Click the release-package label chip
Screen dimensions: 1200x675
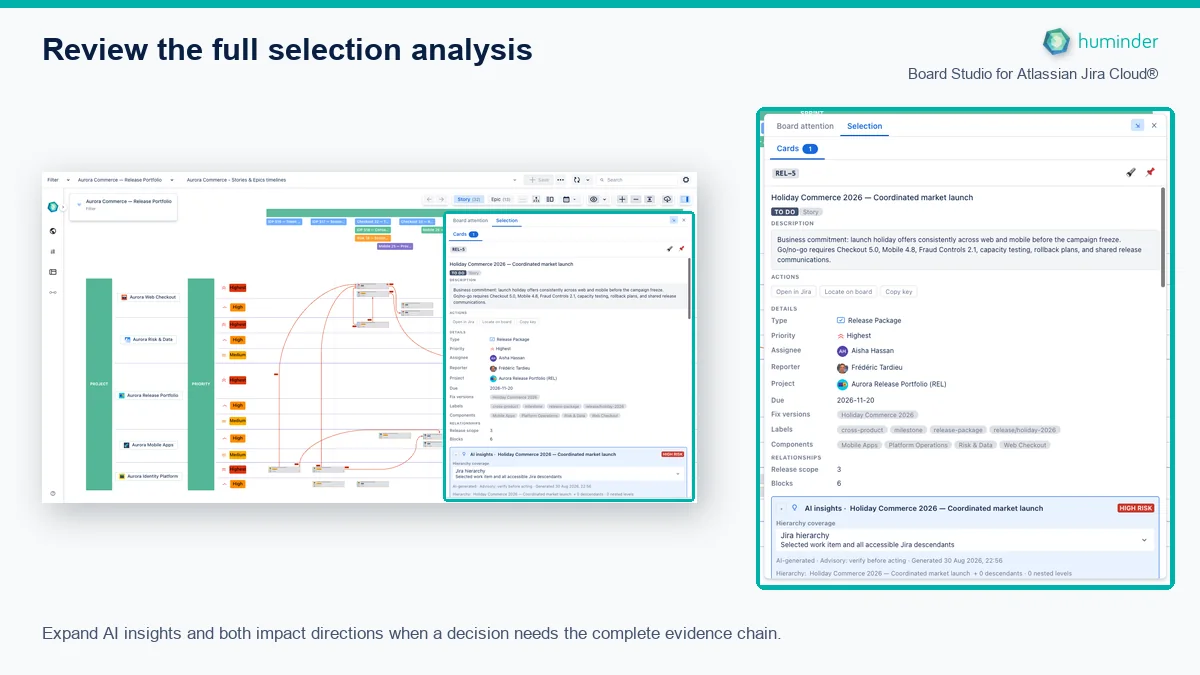pyautogui.click(x=958, y=430)
